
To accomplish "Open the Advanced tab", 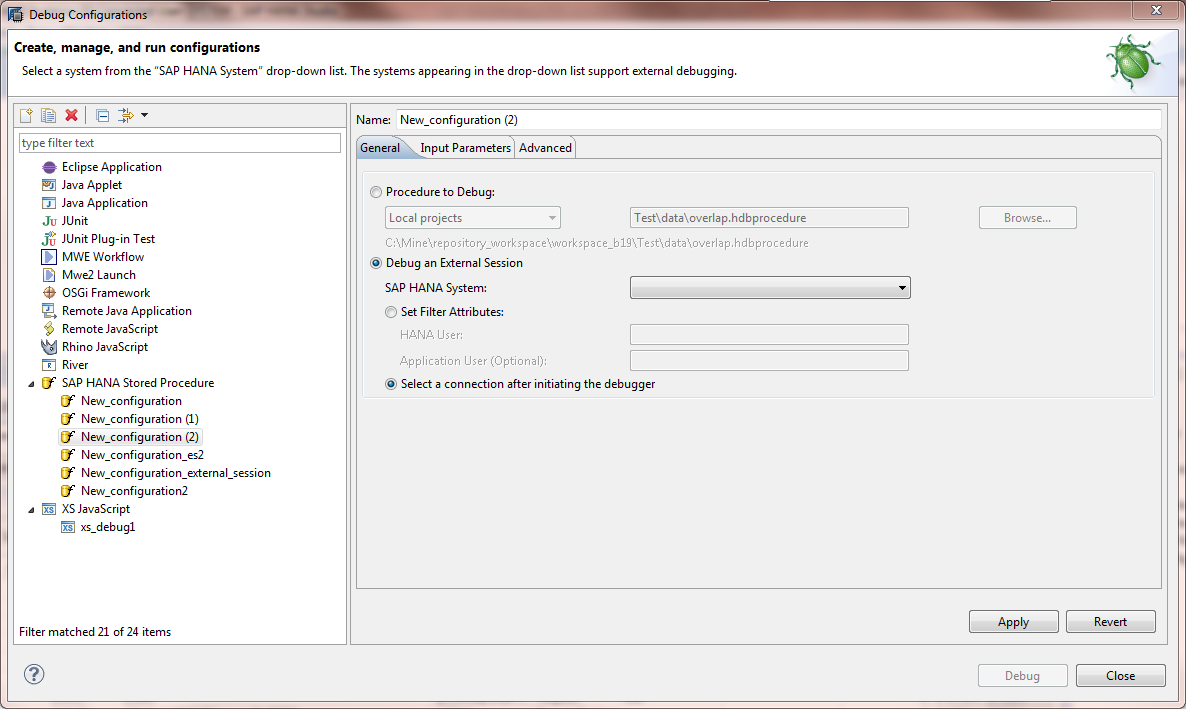I will (545, 148).
